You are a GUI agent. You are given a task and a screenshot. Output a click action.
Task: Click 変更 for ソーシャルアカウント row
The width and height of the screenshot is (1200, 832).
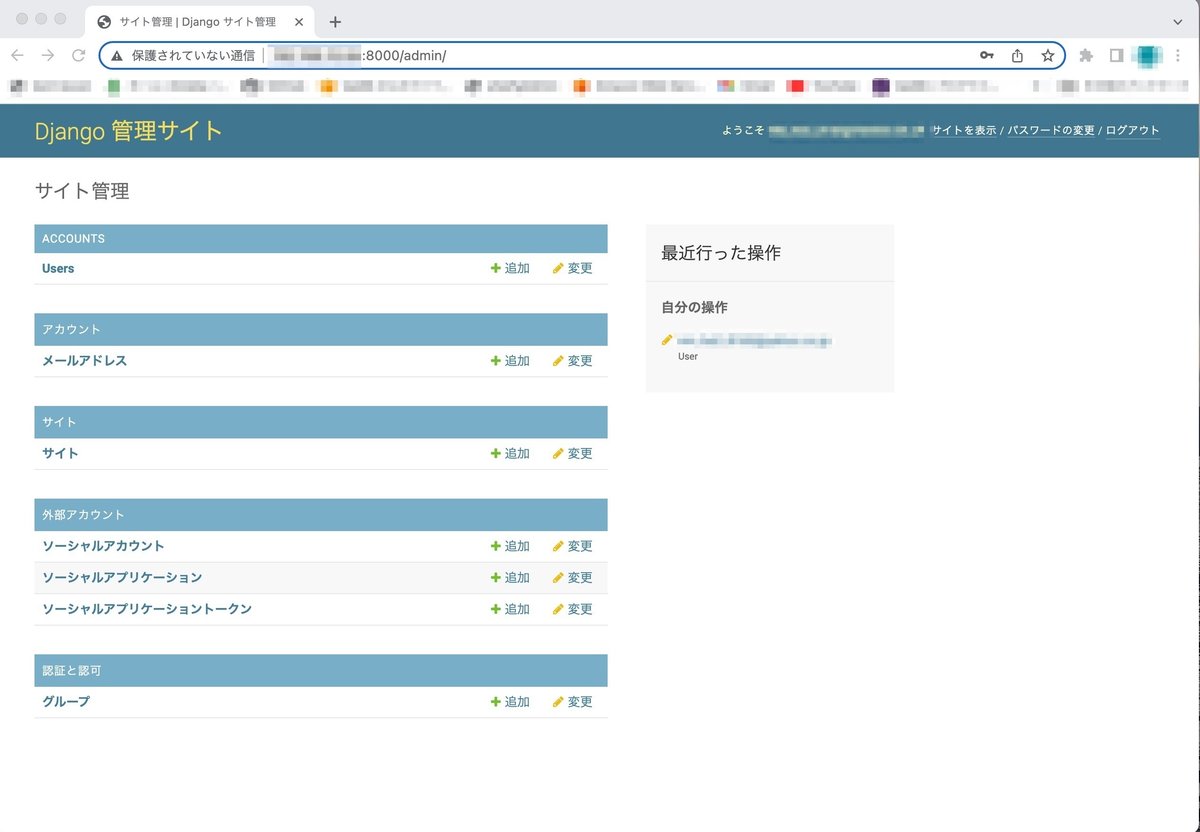point(572,546)
